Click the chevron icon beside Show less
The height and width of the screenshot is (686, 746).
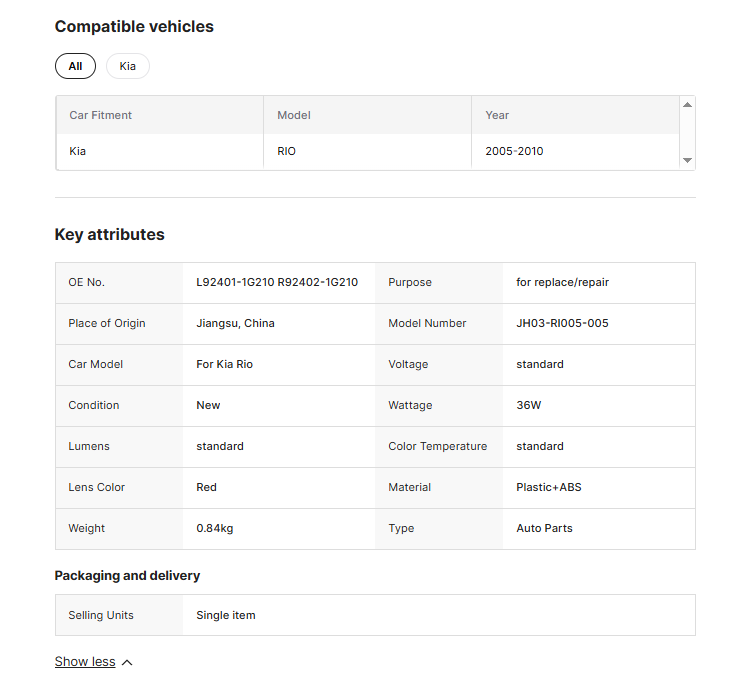127,662
